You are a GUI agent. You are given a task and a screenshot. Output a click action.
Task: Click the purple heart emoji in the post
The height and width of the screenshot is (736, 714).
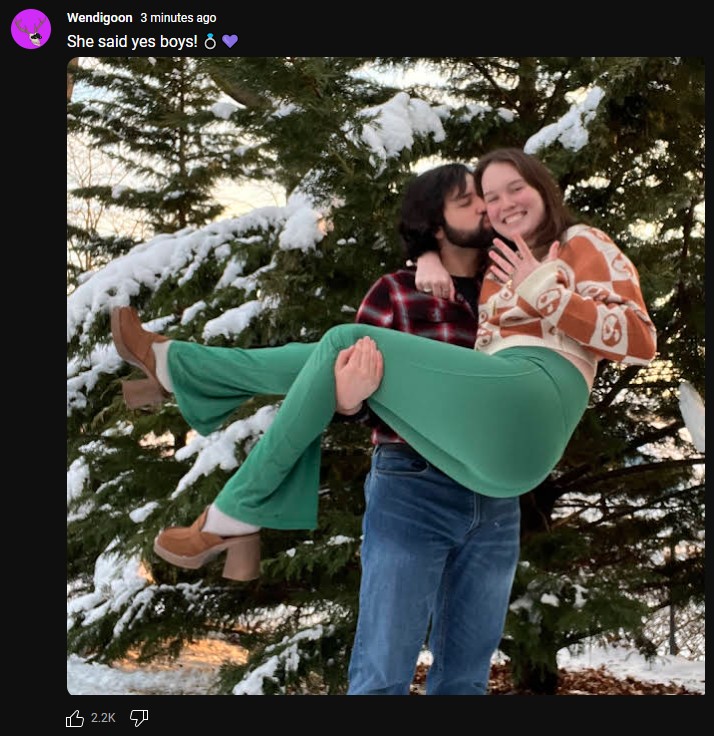pyautogui.click(x=230, y=41)
